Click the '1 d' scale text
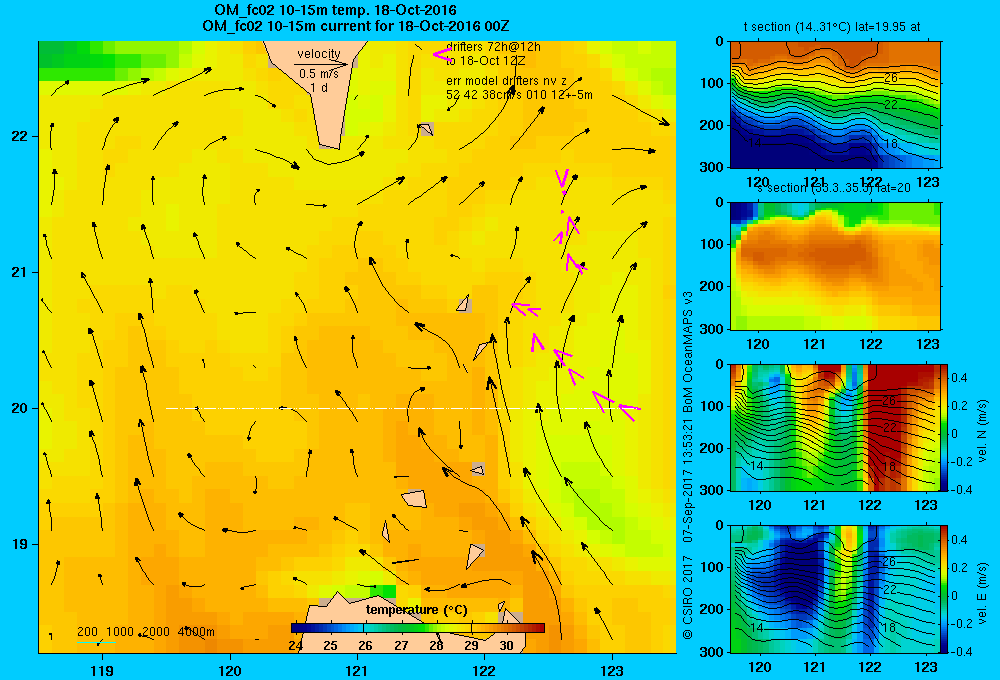Image resolution: width=1000 pixels, height=680 pixels. click(x=319, y=87)
